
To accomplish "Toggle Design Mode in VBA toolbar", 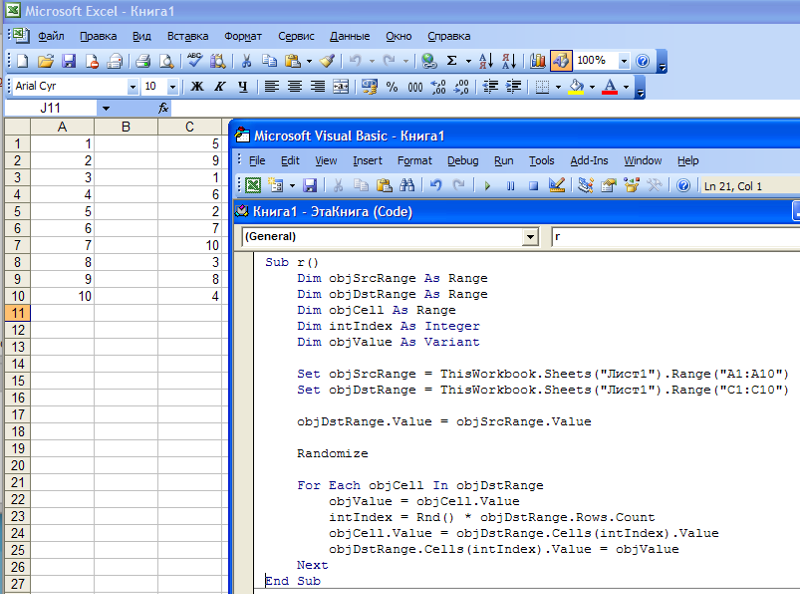I will point(557,185).
